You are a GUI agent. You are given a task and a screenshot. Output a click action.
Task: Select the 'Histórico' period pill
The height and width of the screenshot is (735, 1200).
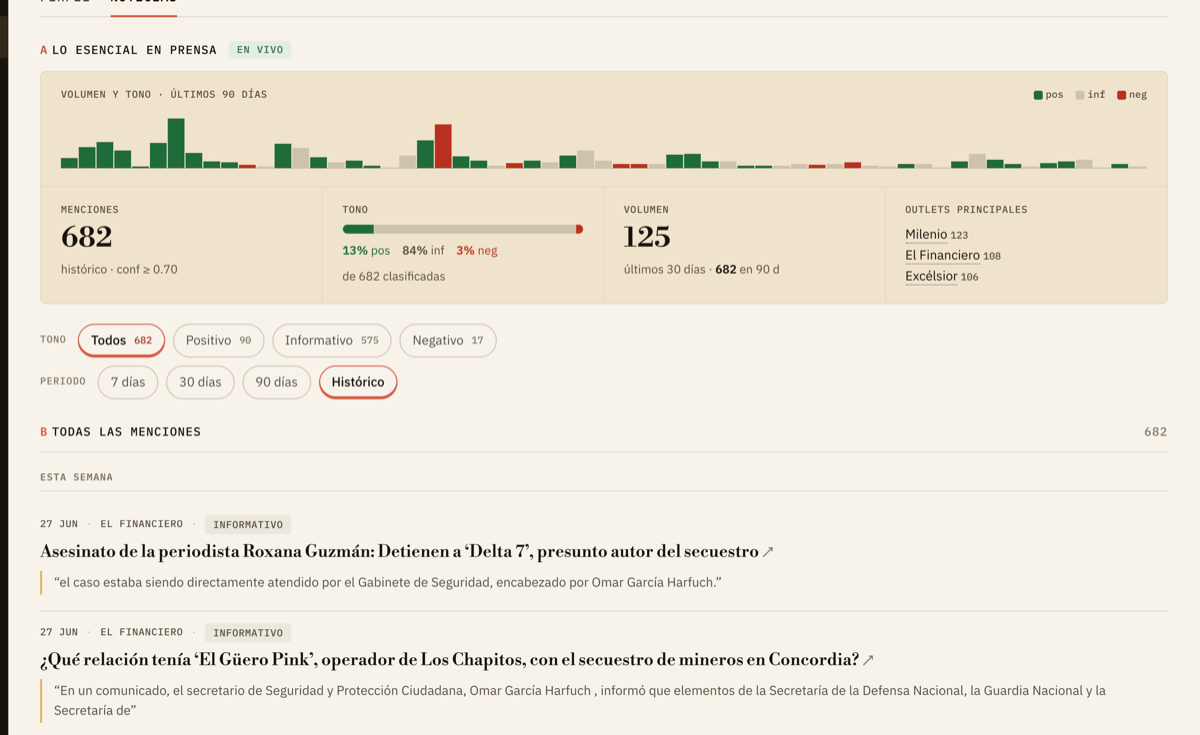[x=358, y=382]
